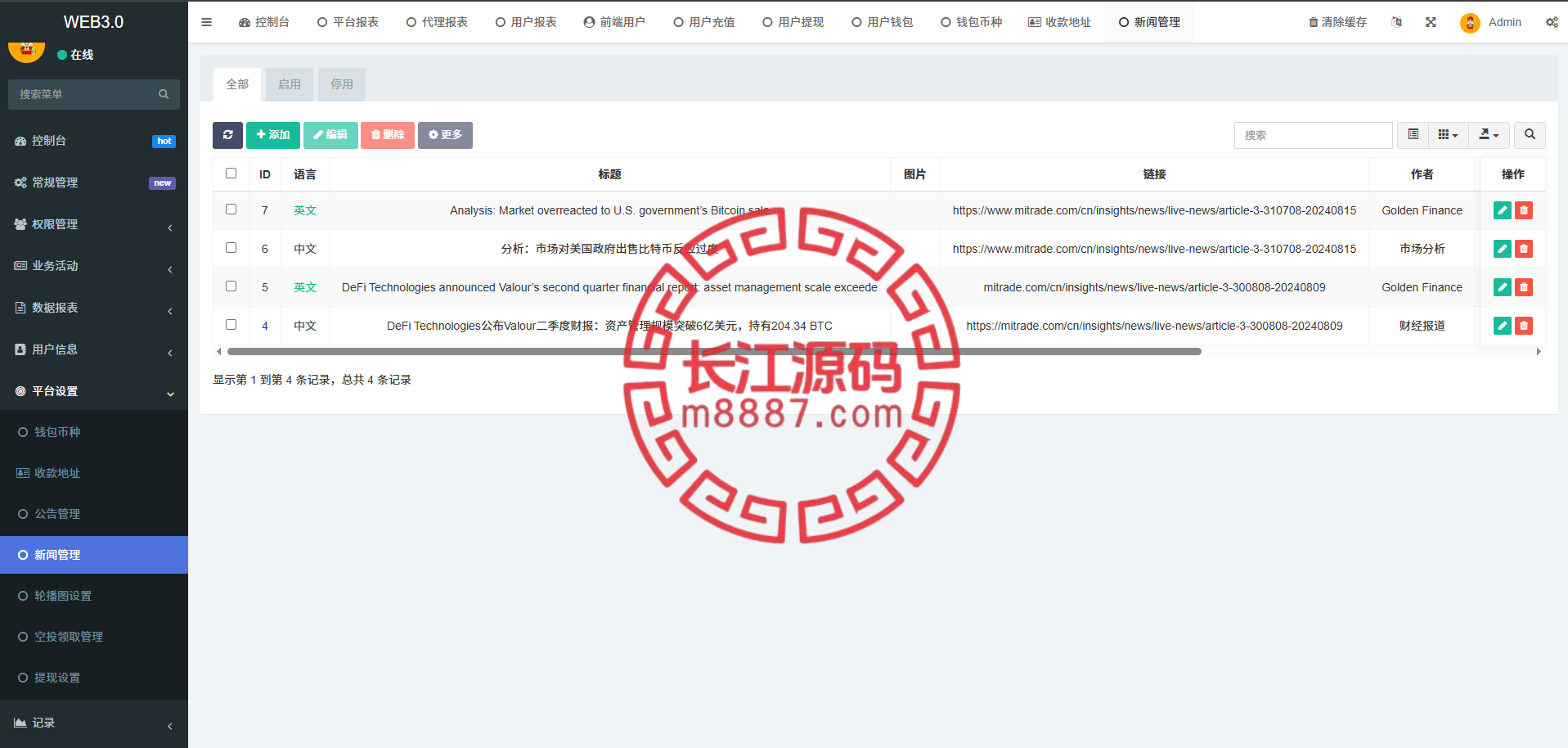Open the 更多 dropdown button
The width and height of the screenshot is (1568, 748).
tap(445, 135)
